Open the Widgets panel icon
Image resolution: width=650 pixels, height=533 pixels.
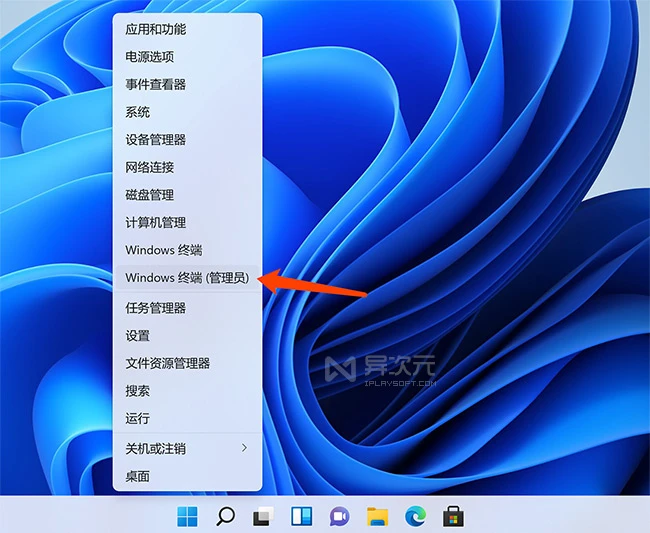pos(302,516)
